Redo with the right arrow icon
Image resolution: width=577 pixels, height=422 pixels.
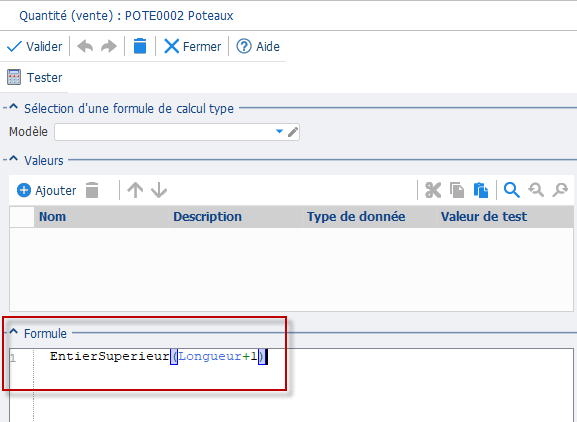[x=109, y=47]
